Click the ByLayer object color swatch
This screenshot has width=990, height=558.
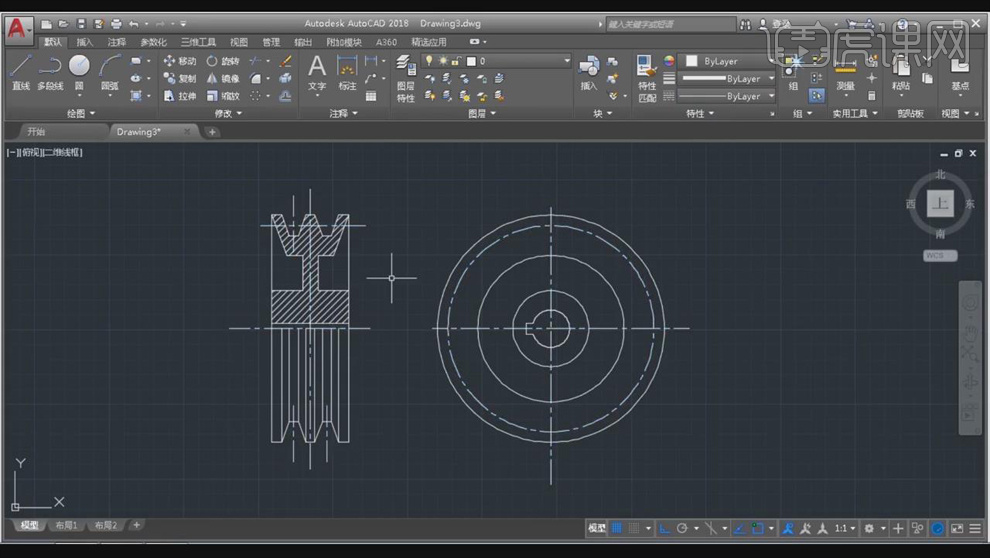click(x=692, y=61)
